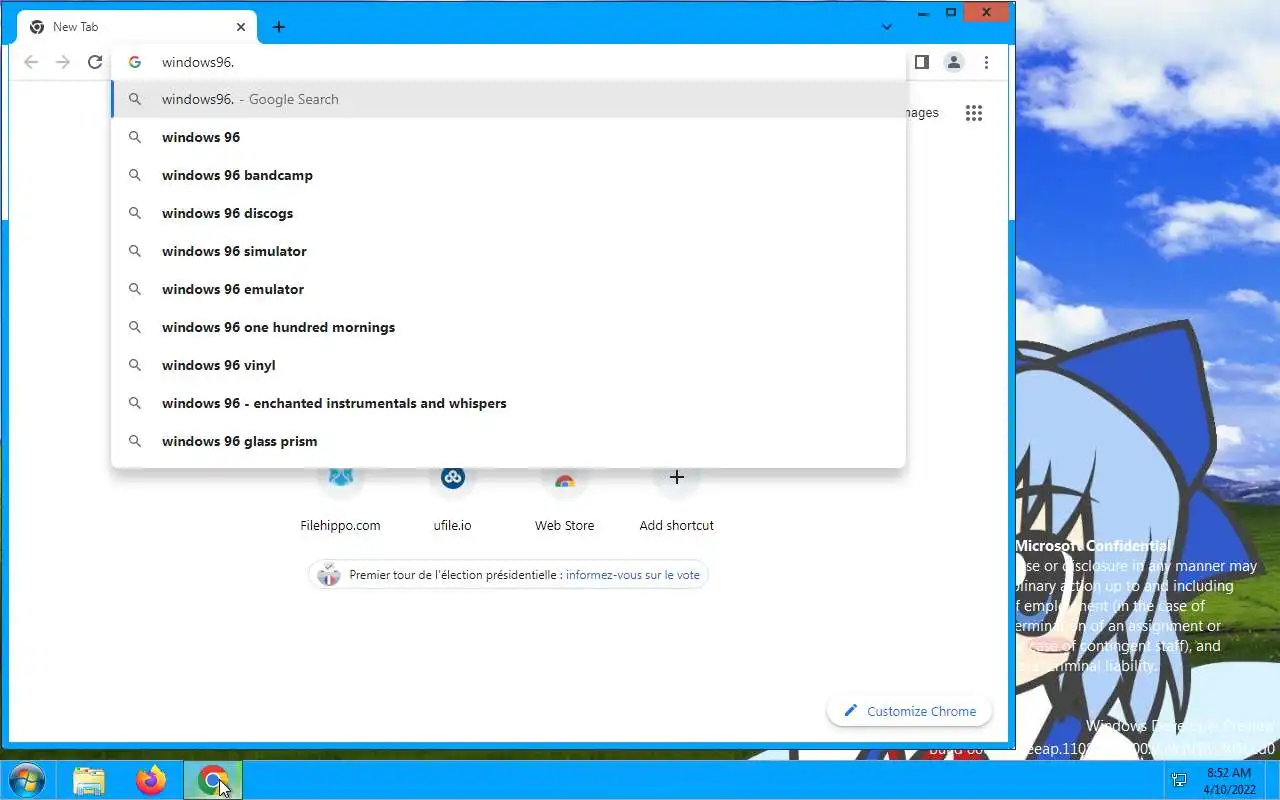Image resolution: width=1280 pixels, height=800 pixels.
Task: Expand the tab search chevron
Action: click(886, 27)
